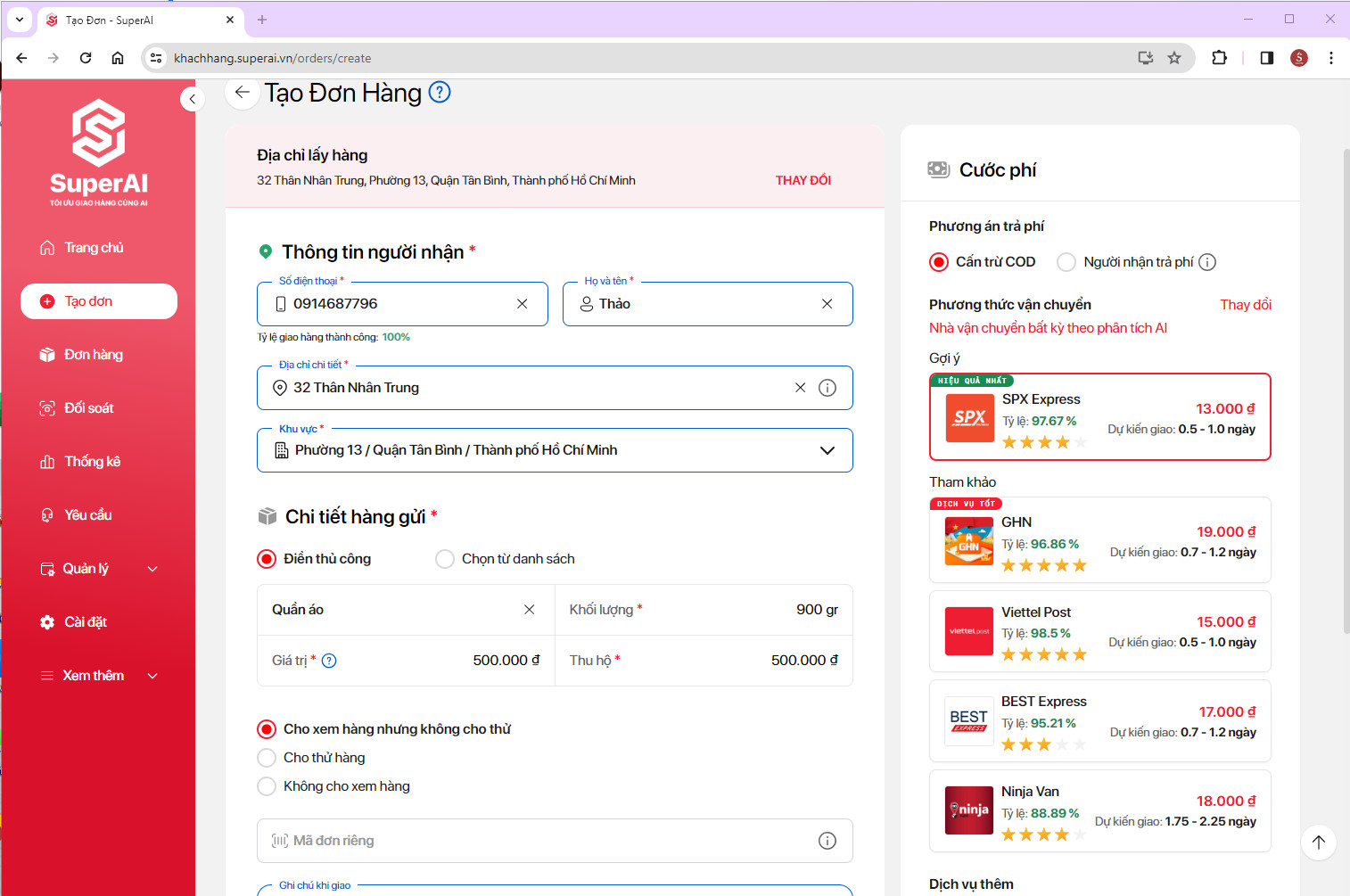Select Điền thủ công option
The height and width of the screenshot is (896, 1350).
(x=267, y=559)
